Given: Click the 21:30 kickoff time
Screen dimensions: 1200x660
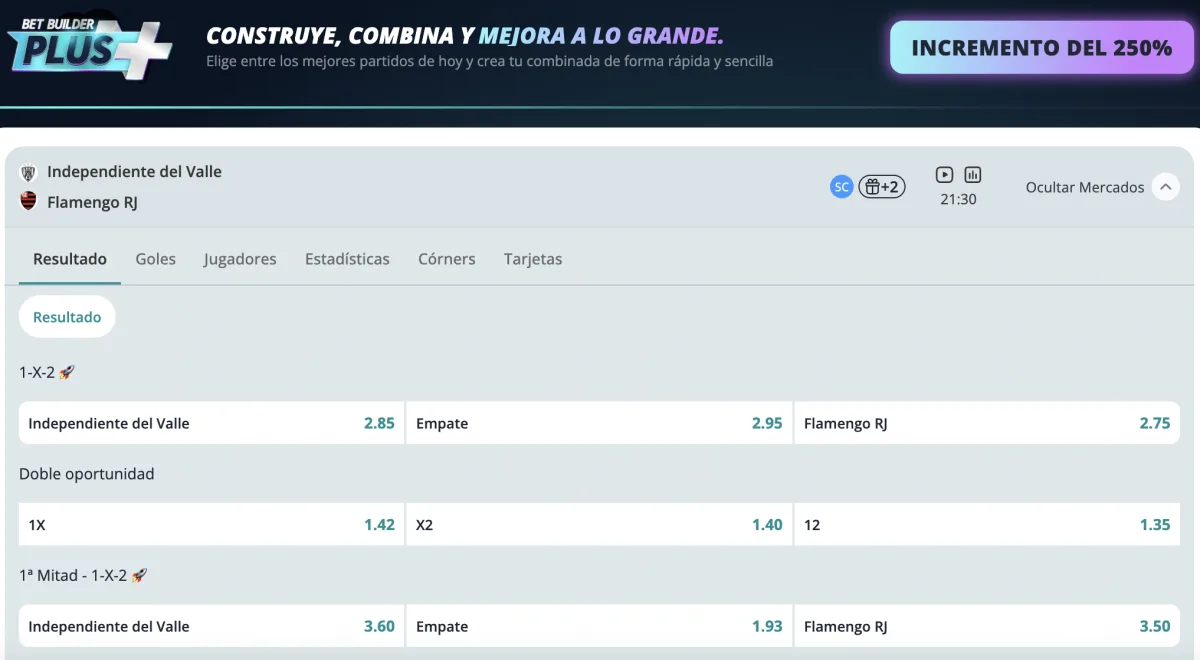Looking at the screenshot, I should pos(958,199).
